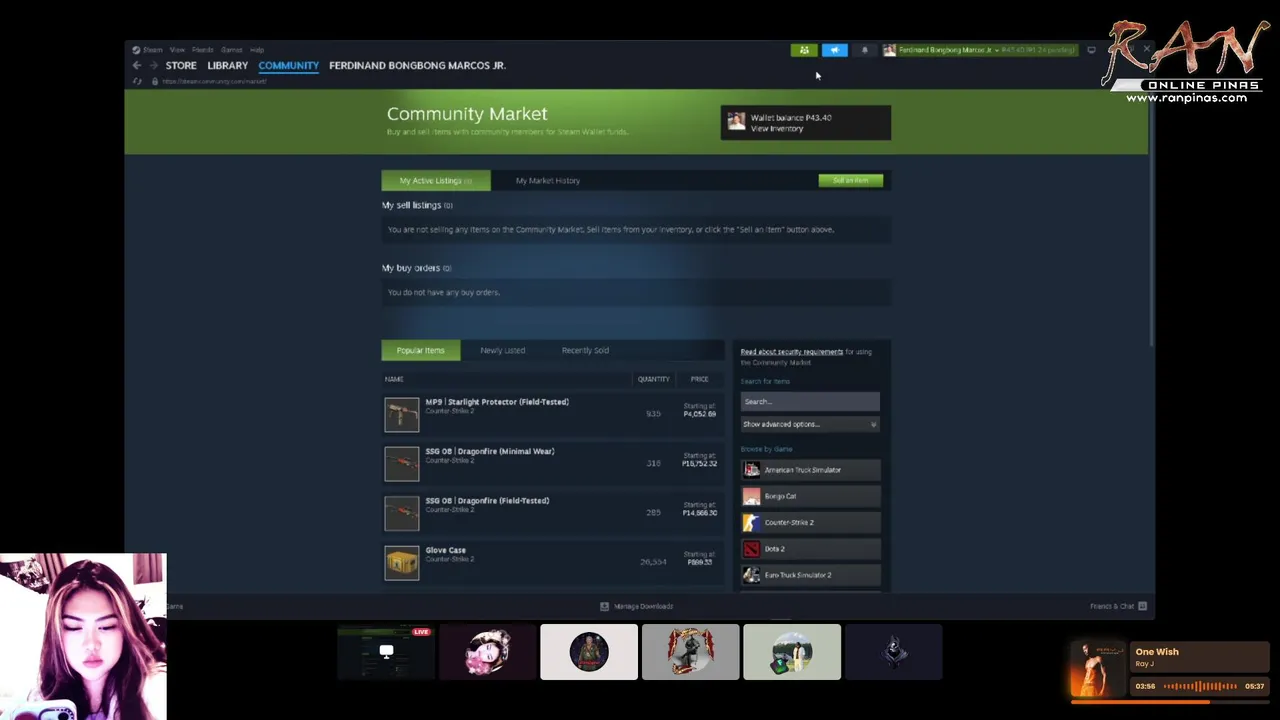This screenshot has height=720, width=1280.
Task: Expand Show advanced options dropdown
Action: pos(810,424)
